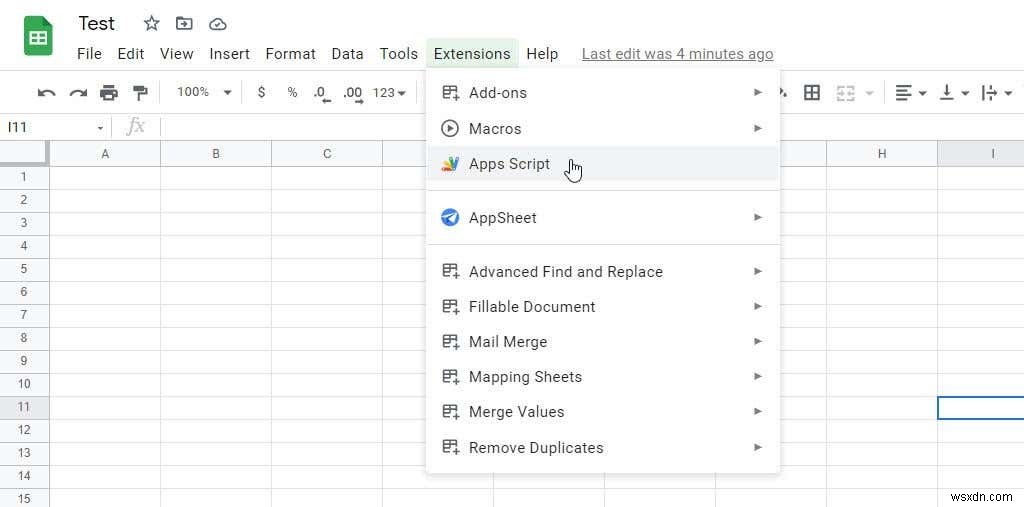Click the Add-ons grid icon

(x=451, y=93)
